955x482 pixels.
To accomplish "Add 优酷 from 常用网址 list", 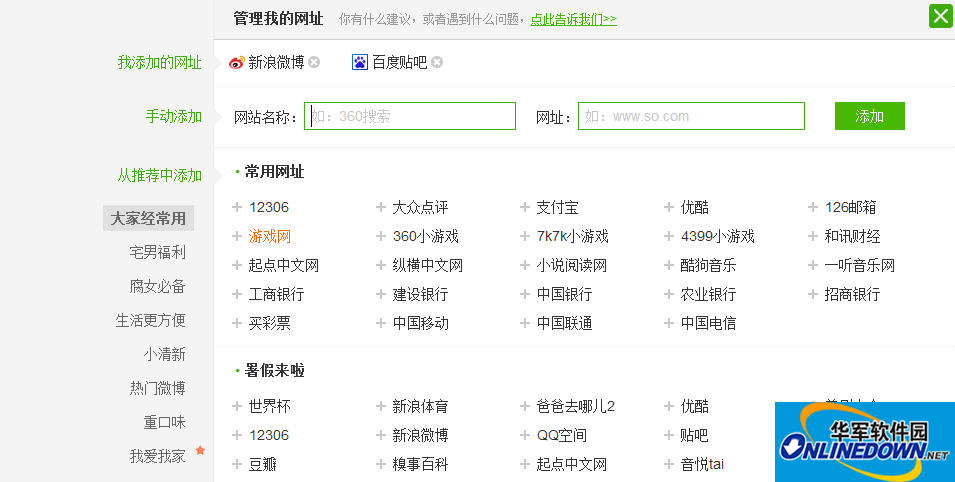I will tap(694, 207).
